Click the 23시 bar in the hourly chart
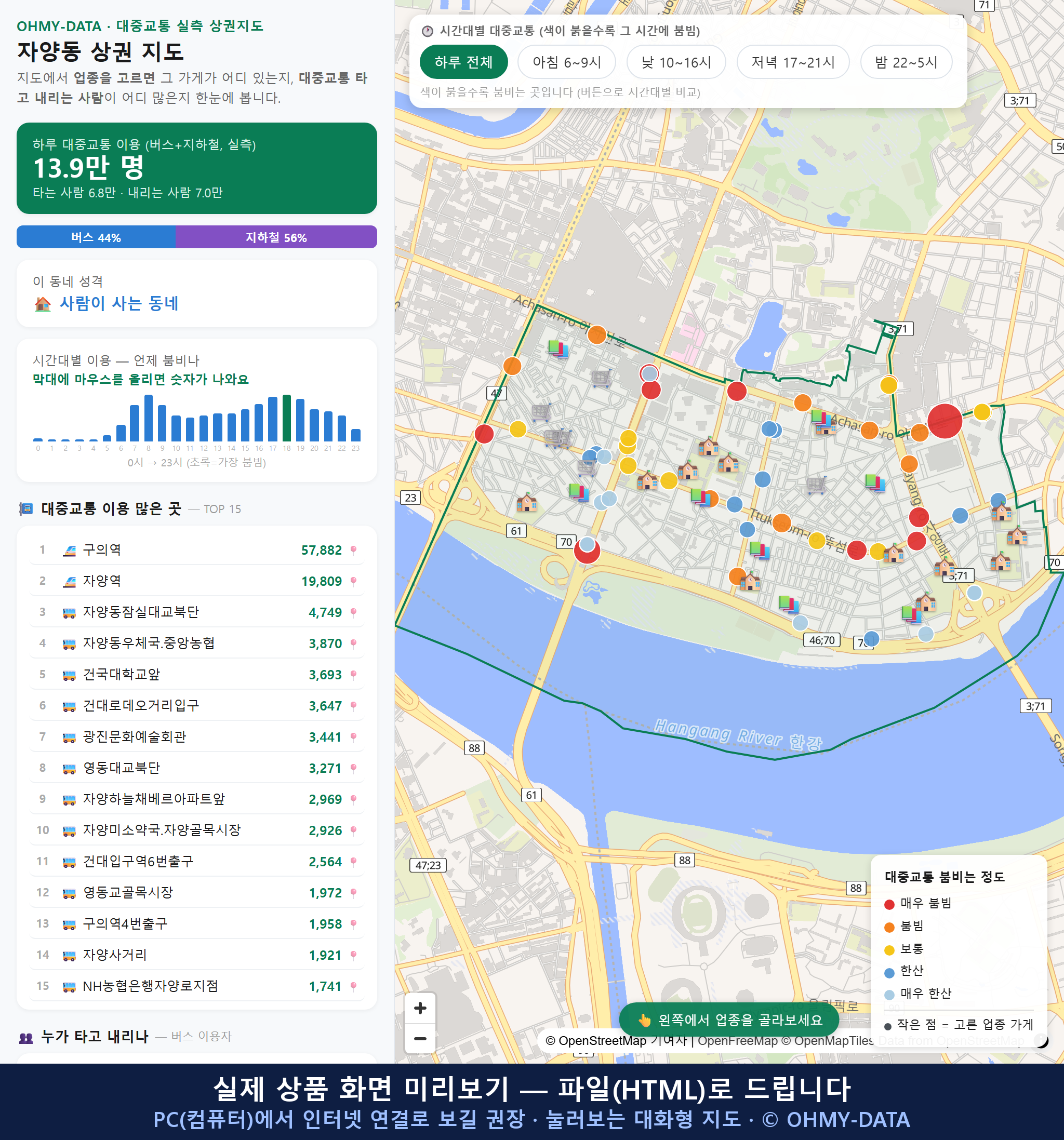 pyautogui.click(x=356, y=435)
